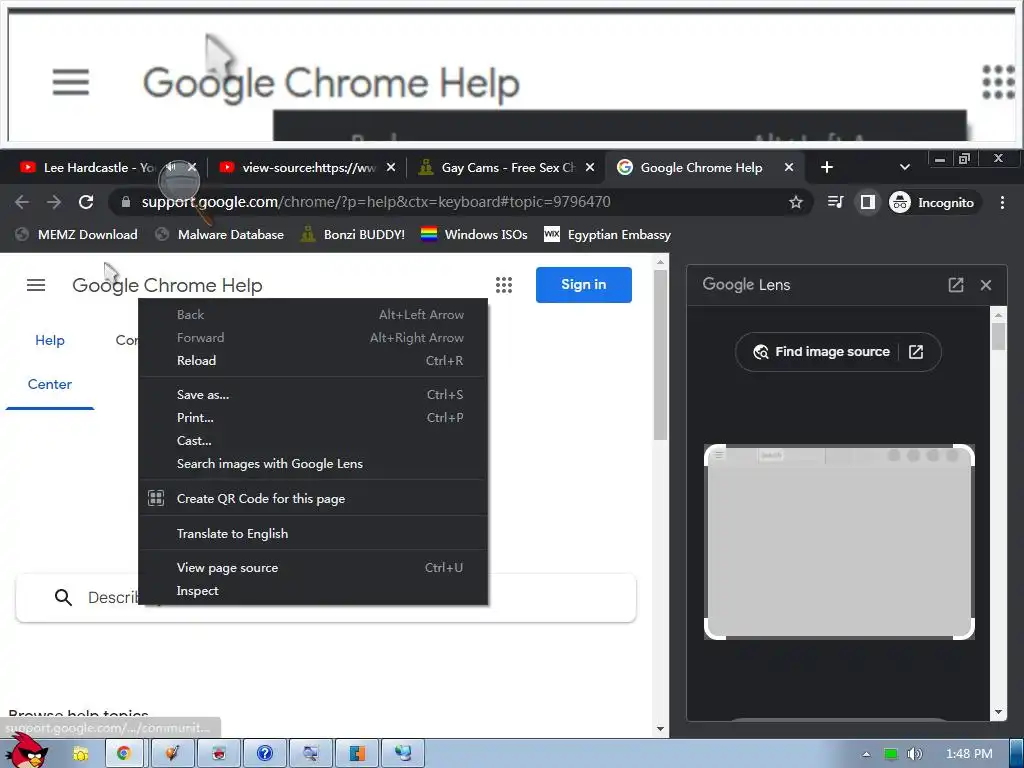
Task: Click page scrollbar down arrow
Action: click(660, 729)
